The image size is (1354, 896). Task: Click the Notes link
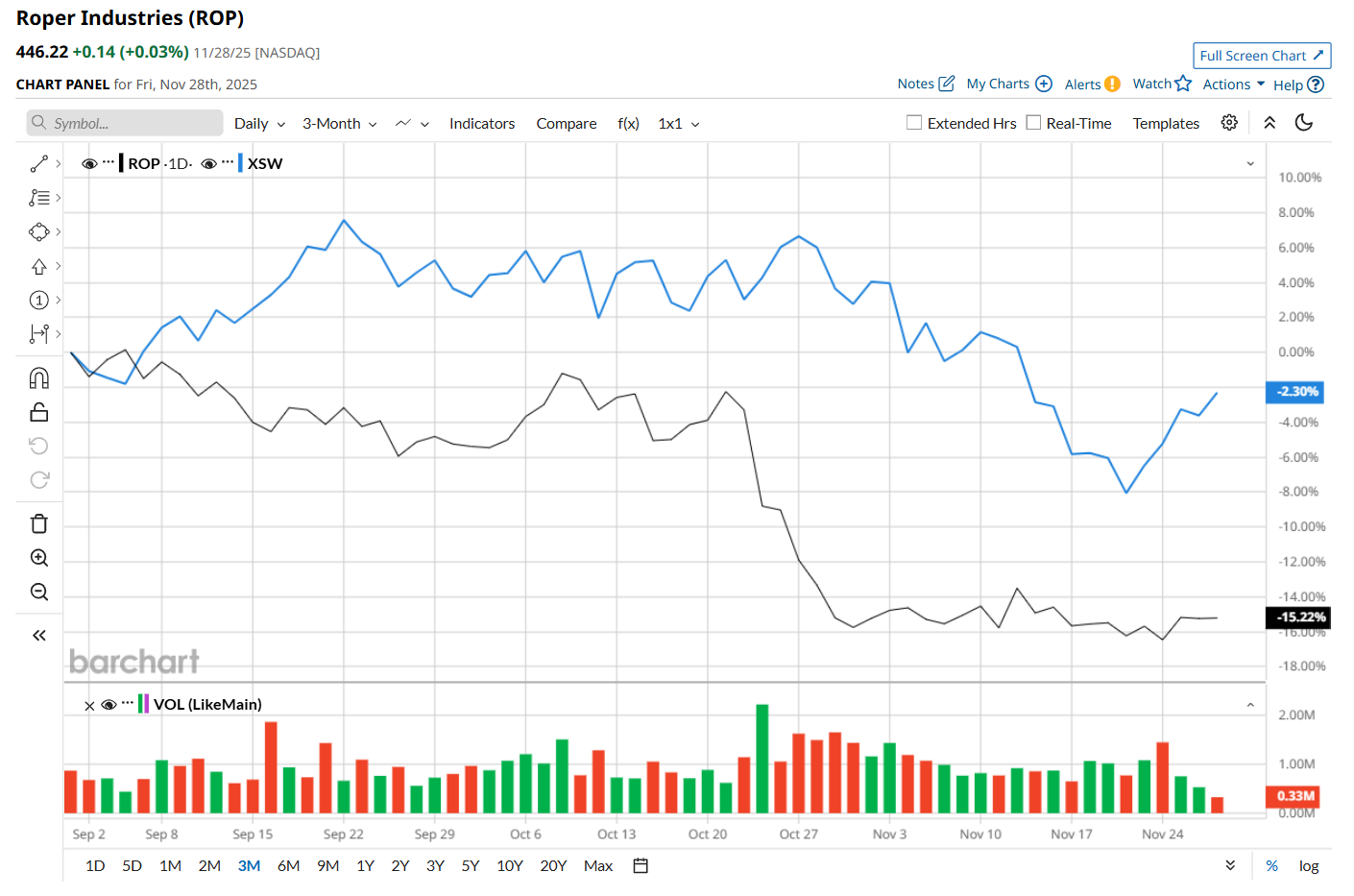point(916,85)
